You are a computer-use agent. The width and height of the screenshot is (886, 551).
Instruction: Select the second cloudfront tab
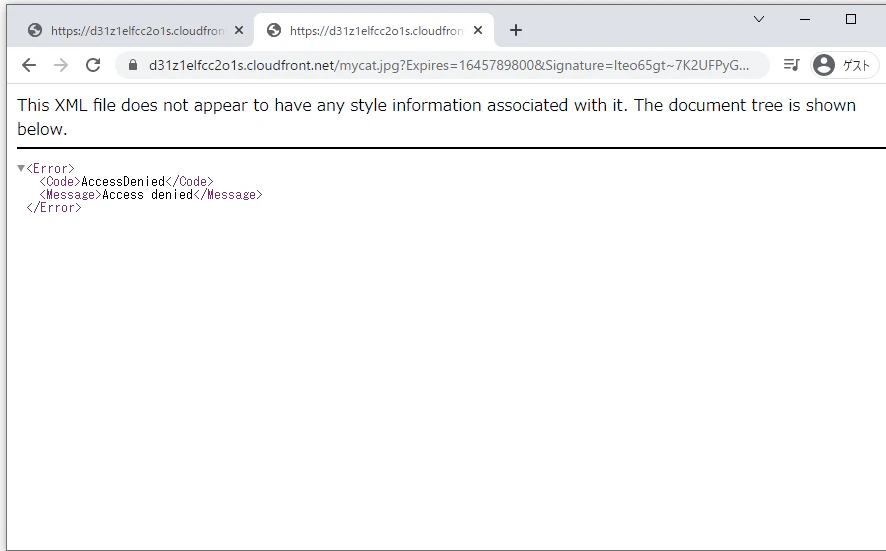[375, 31]
